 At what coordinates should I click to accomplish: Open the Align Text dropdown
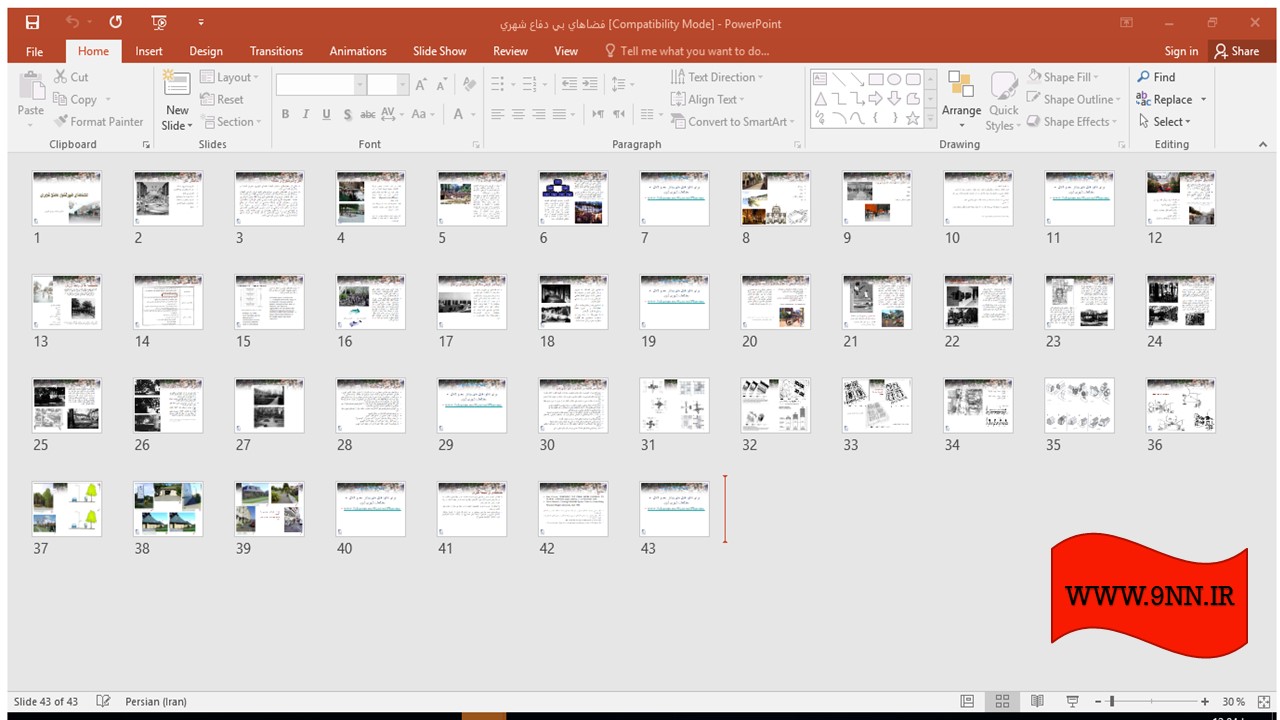click(708, 99)
